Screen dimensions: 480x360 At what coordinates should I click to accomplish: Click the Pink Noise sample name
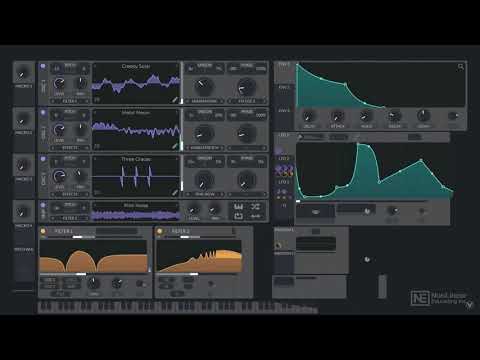(136, 205)
